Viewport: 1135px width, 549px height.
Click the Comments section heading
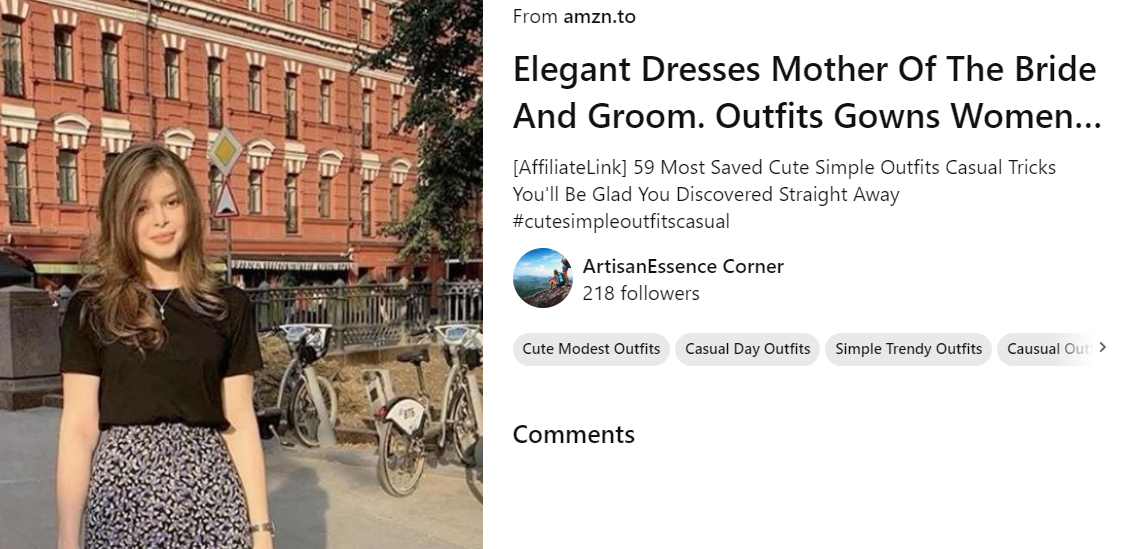pos(573,435)
